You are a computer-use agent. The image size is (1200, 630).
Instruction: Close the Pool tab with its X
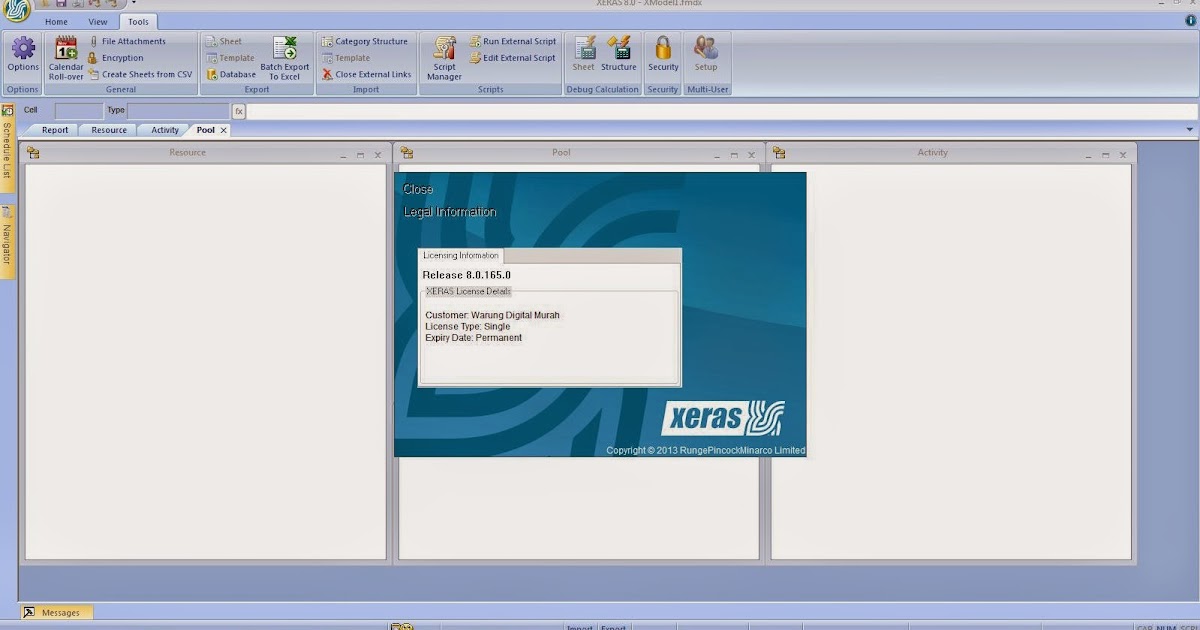point(224,130)
